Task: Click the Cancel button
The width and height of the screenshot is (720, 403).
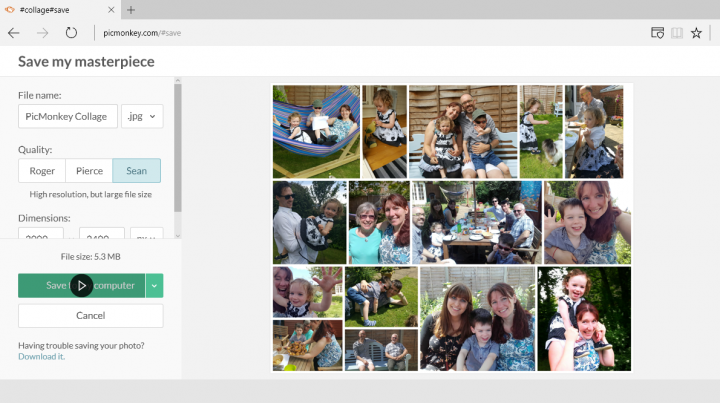Action: (x=90, y=316)
